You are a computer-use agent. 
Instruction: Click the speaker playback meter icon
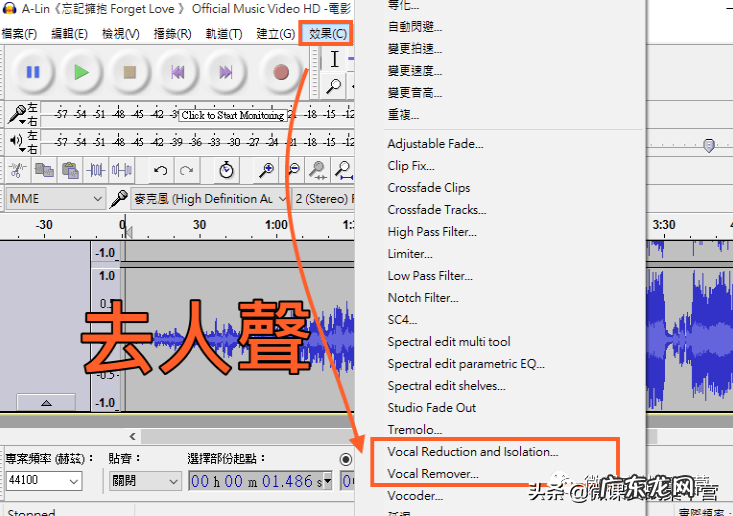pyautogui.click(x=17, y=141)
